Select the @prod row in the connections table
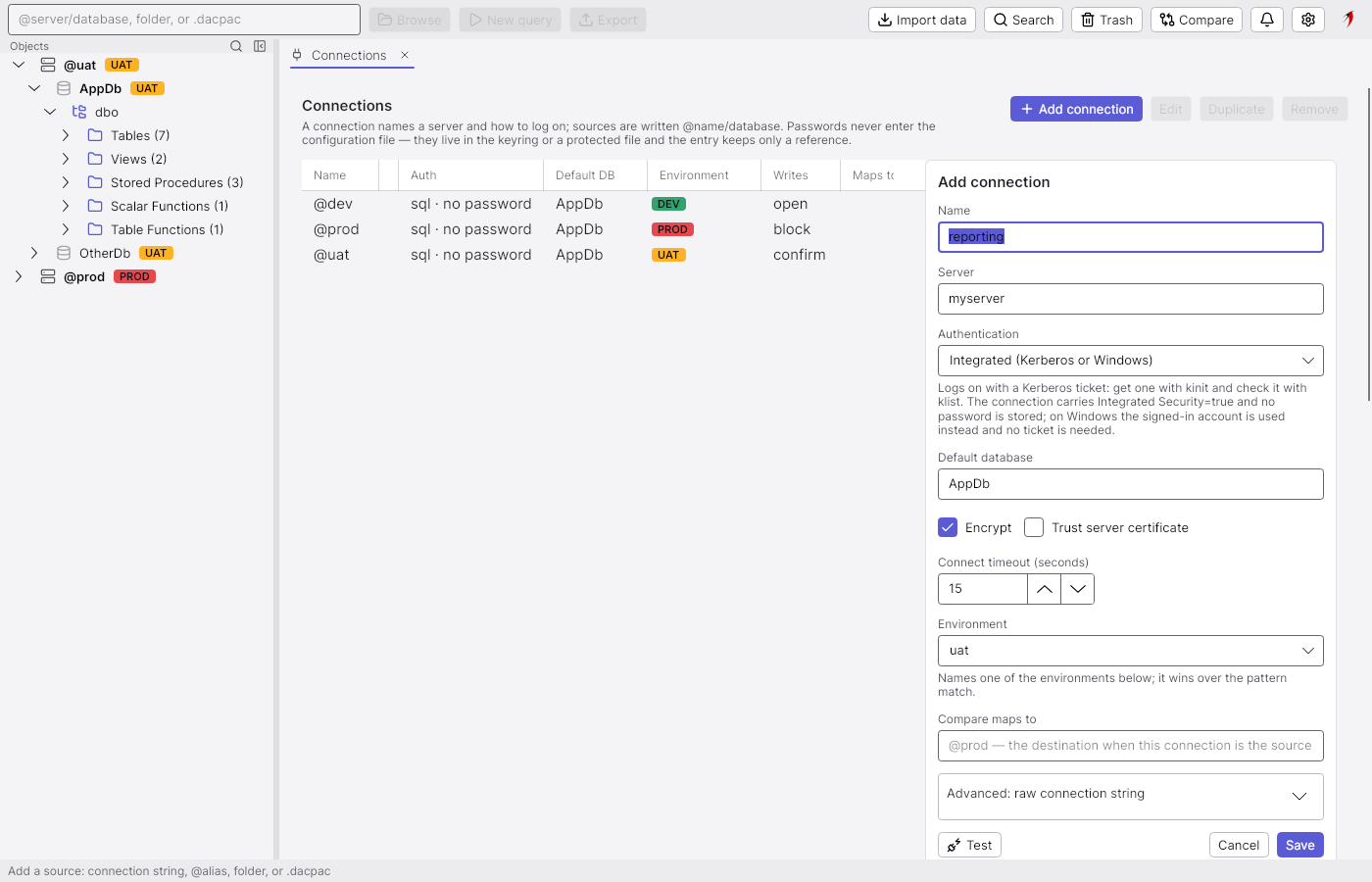 [x=613, y=229]
